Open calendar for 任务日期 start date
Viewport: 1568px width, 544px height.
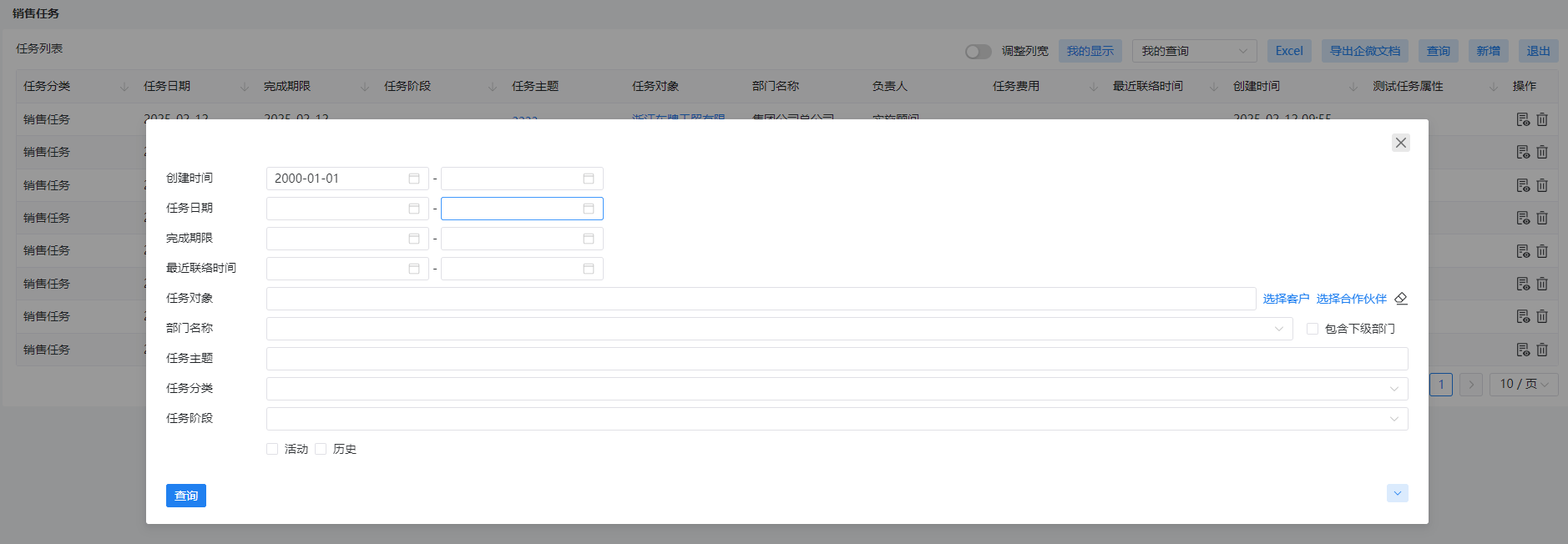tap(414, 209)
